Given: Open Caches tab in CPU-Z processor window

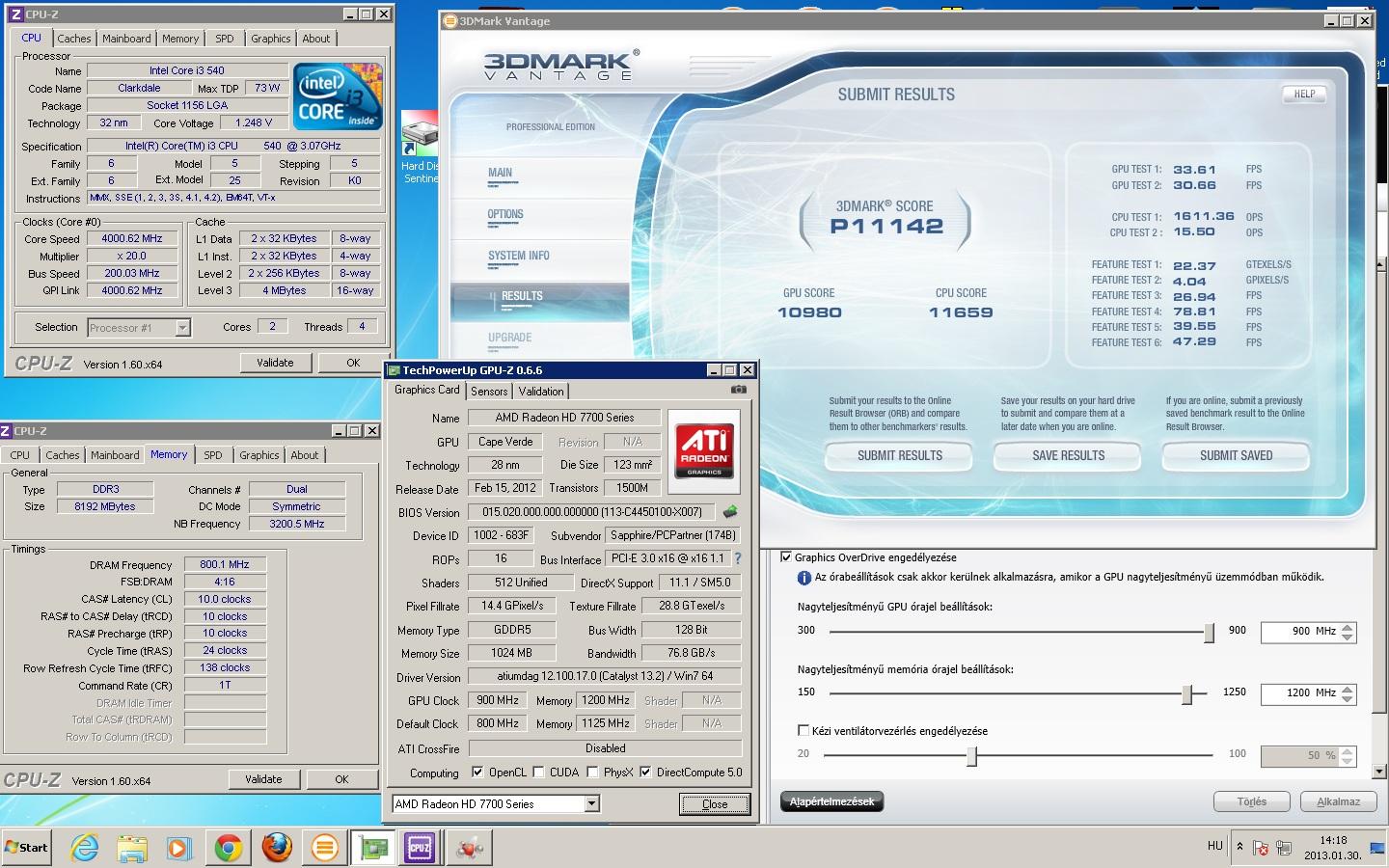Looking at the screenshot, I should pos(73,39).
